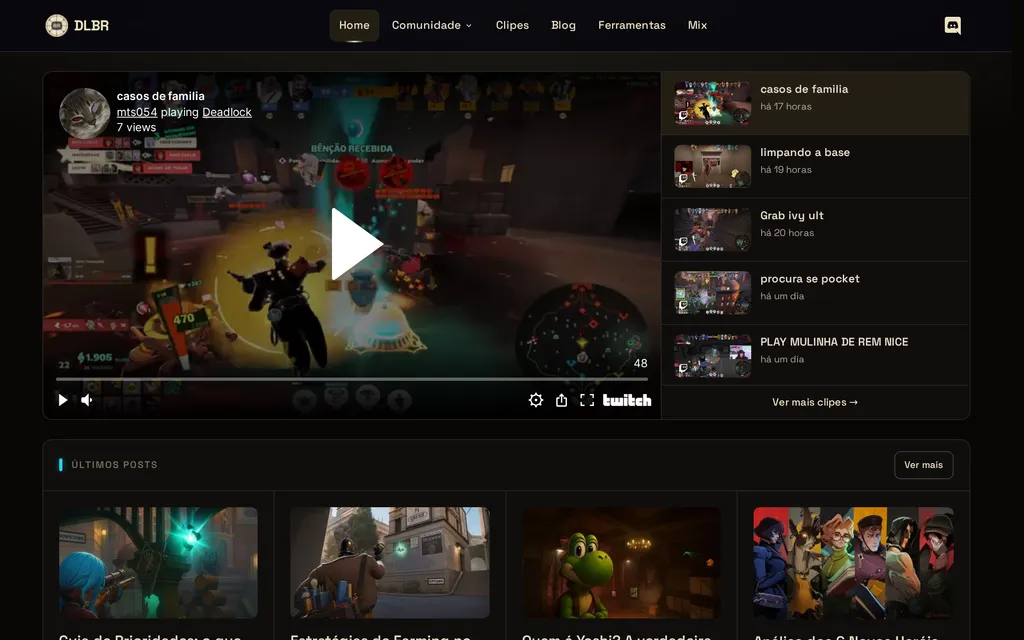Open the Clipes page
The image size is (1024, 640).
click(x=512, y=25)
